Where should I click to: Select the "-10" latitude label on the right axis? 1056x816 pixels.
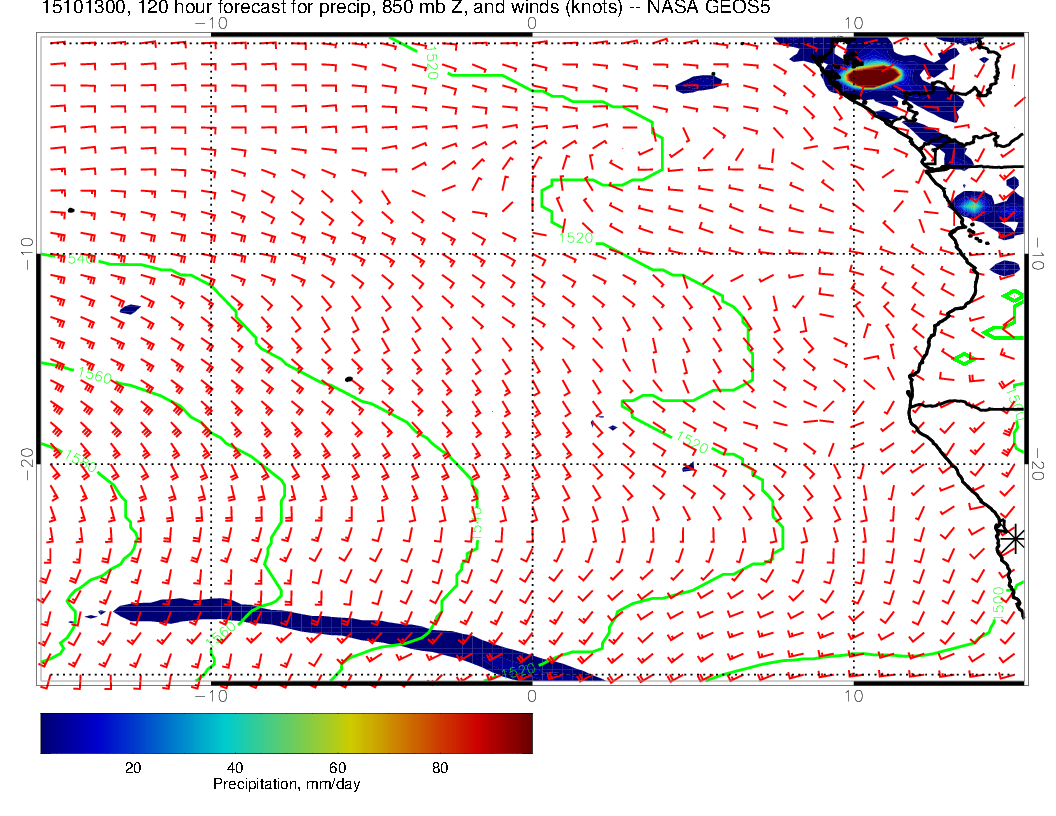click(x=1040, y=252)
